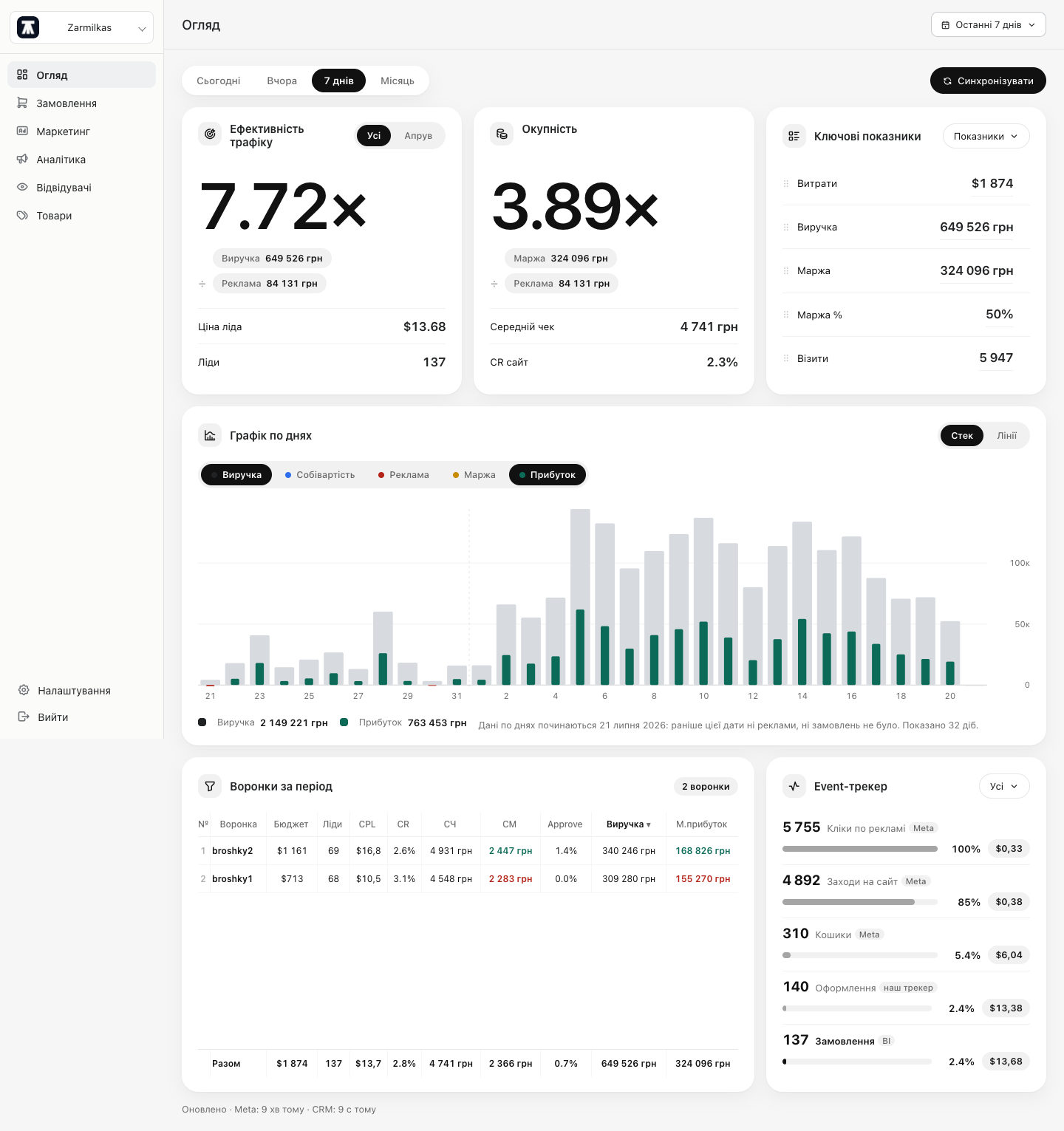Click the Вийти logout icon

[24, 717]
